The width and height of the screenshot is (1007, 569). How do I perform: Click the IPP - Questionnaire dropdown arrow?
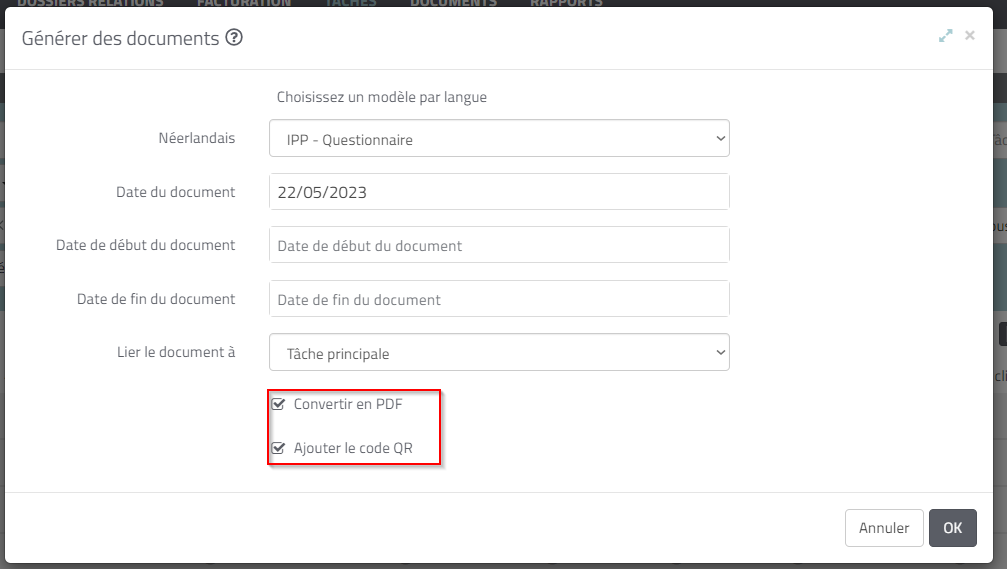click(720, 138)
